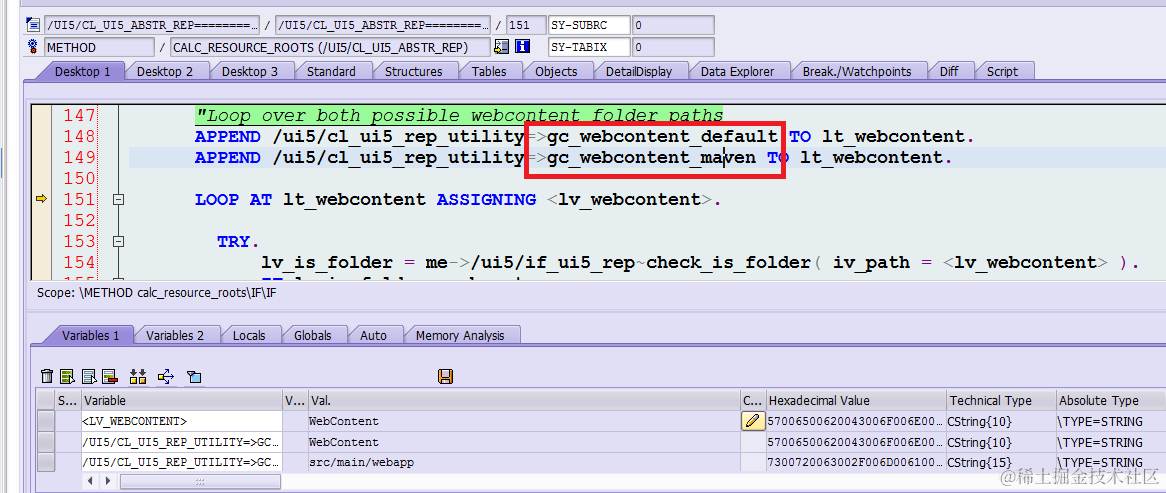This screenshot has height=493, width=1166.
Task: Click the binoculars-style icon with yellow boxes
Action: point(138,376)
